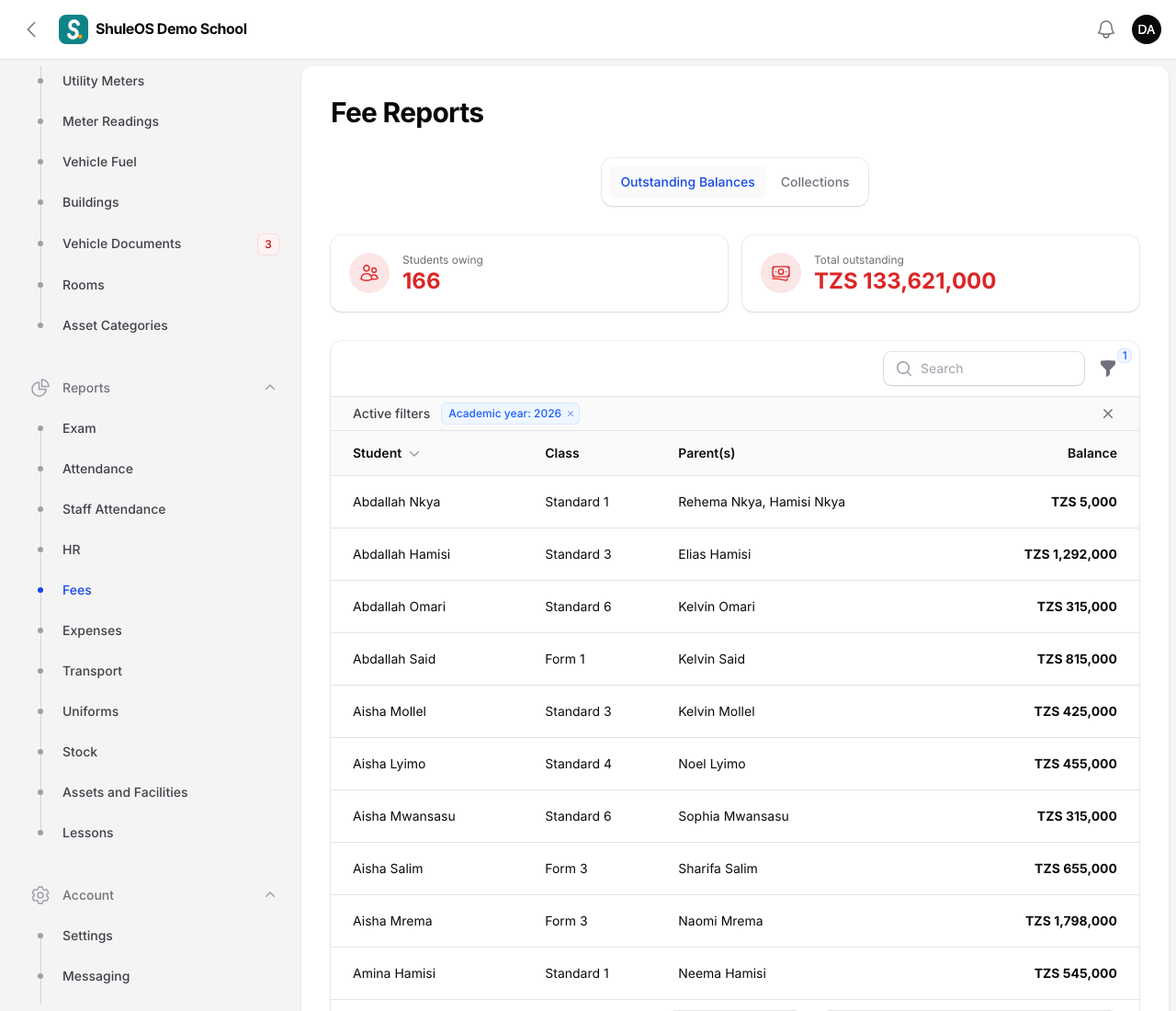Click the search magnifier icon
The image size is (1176, 1011).
[904, 369]
